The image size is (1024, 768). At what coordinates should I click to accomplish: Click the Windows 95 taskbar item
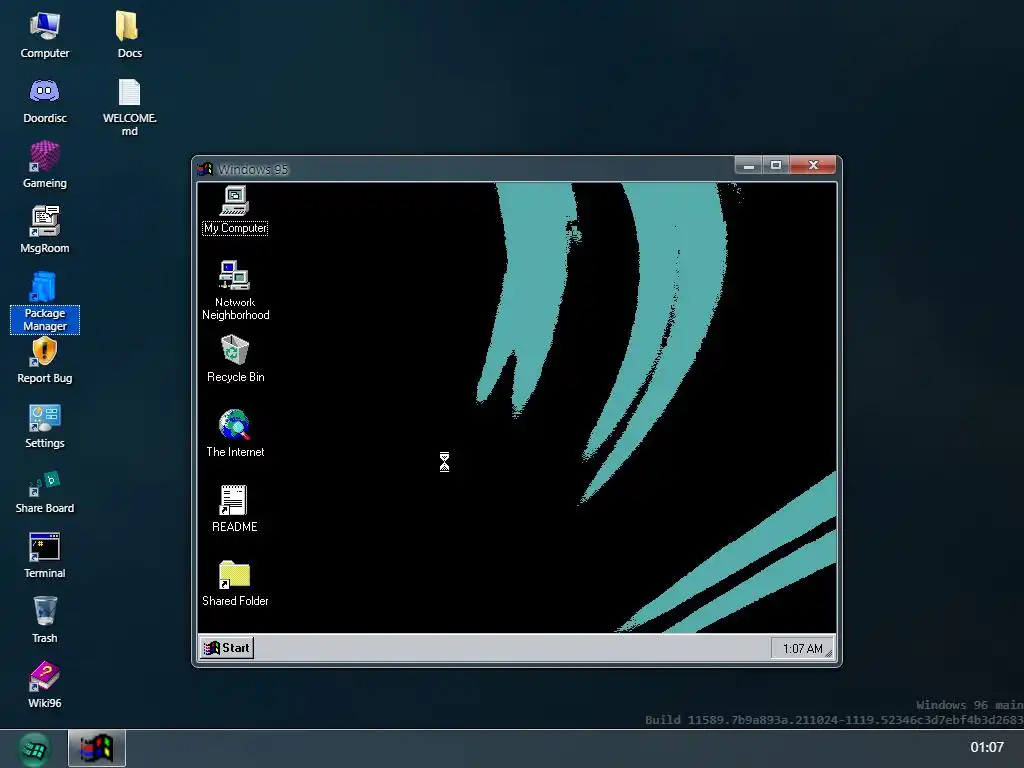[97, 748]
